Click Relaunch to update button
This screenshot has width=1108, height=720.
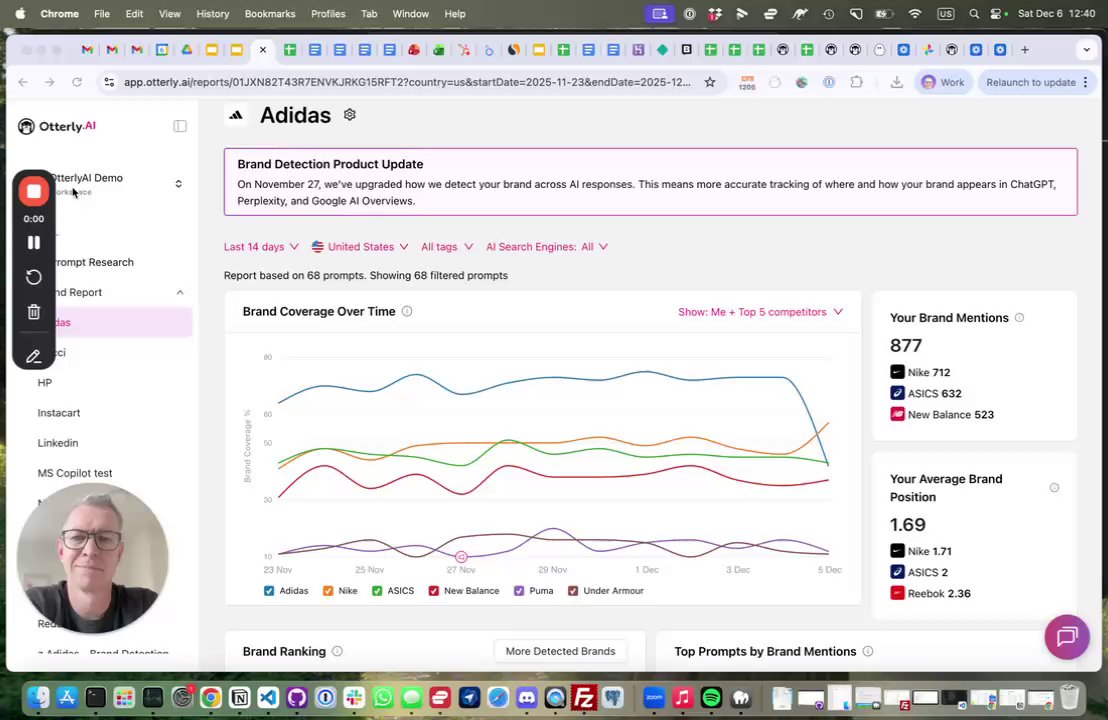[1031, 82]
